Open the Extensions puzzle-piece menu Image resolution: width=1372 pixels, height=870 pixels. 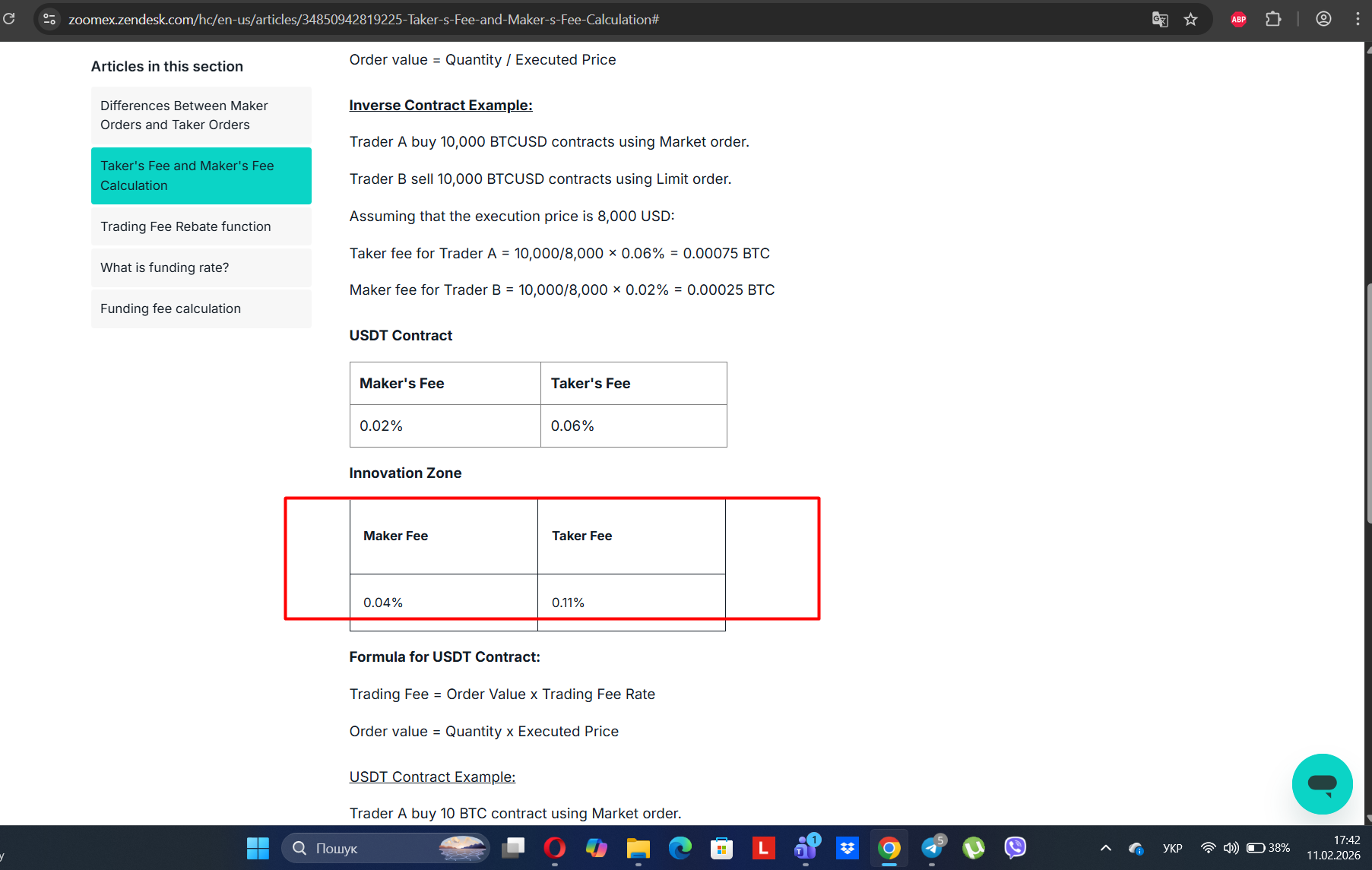click(x=1273, y=19)
